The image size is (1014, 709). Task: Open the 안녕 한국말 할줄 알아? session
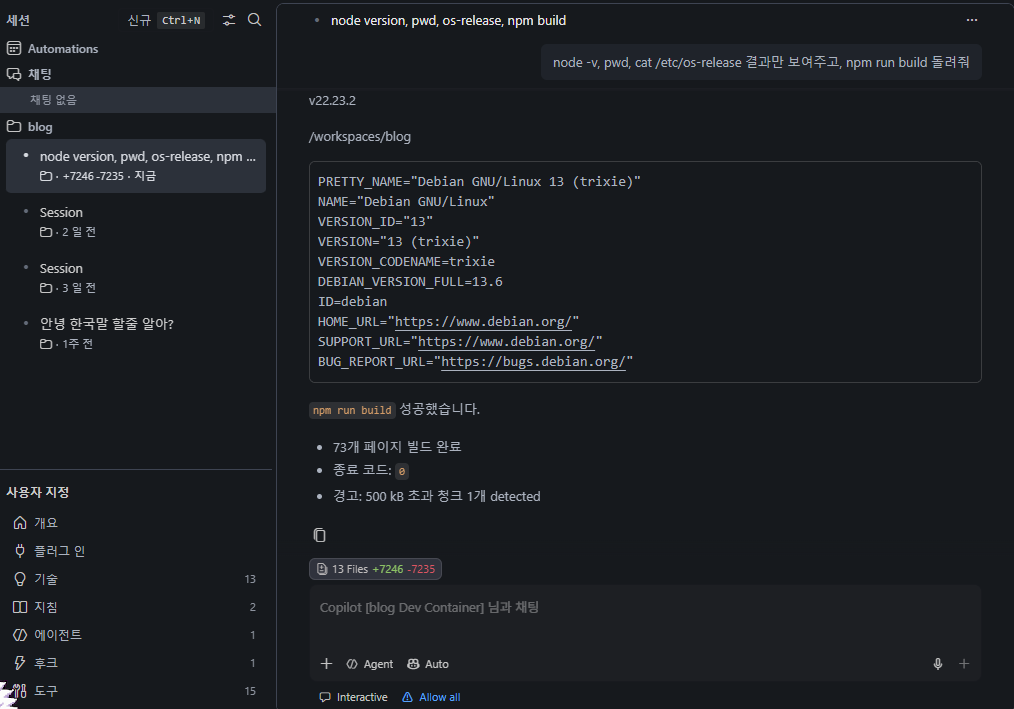[x=136, y=333]
